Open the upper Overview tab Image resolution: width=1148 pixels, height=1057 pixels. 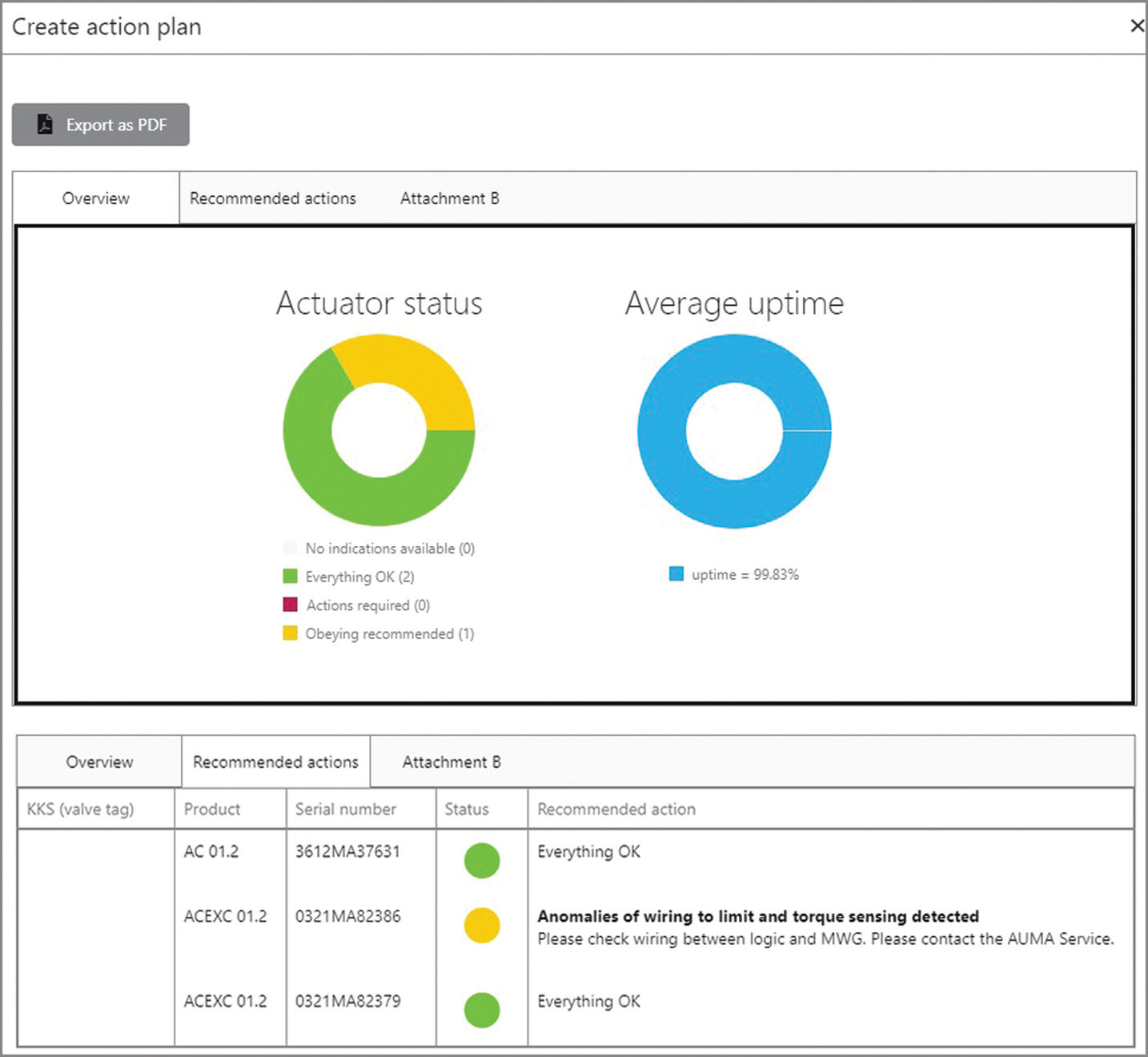click(96, 199)
